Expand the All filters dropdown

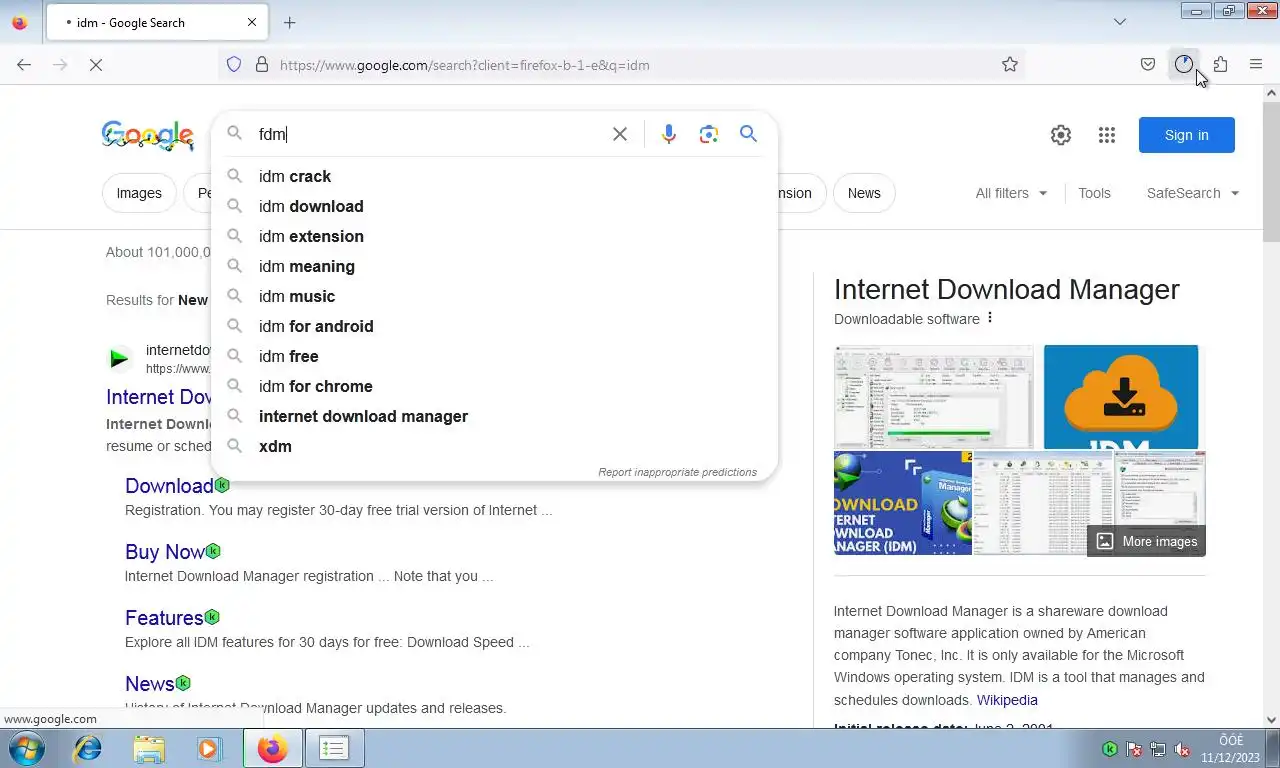point(1011,193)
